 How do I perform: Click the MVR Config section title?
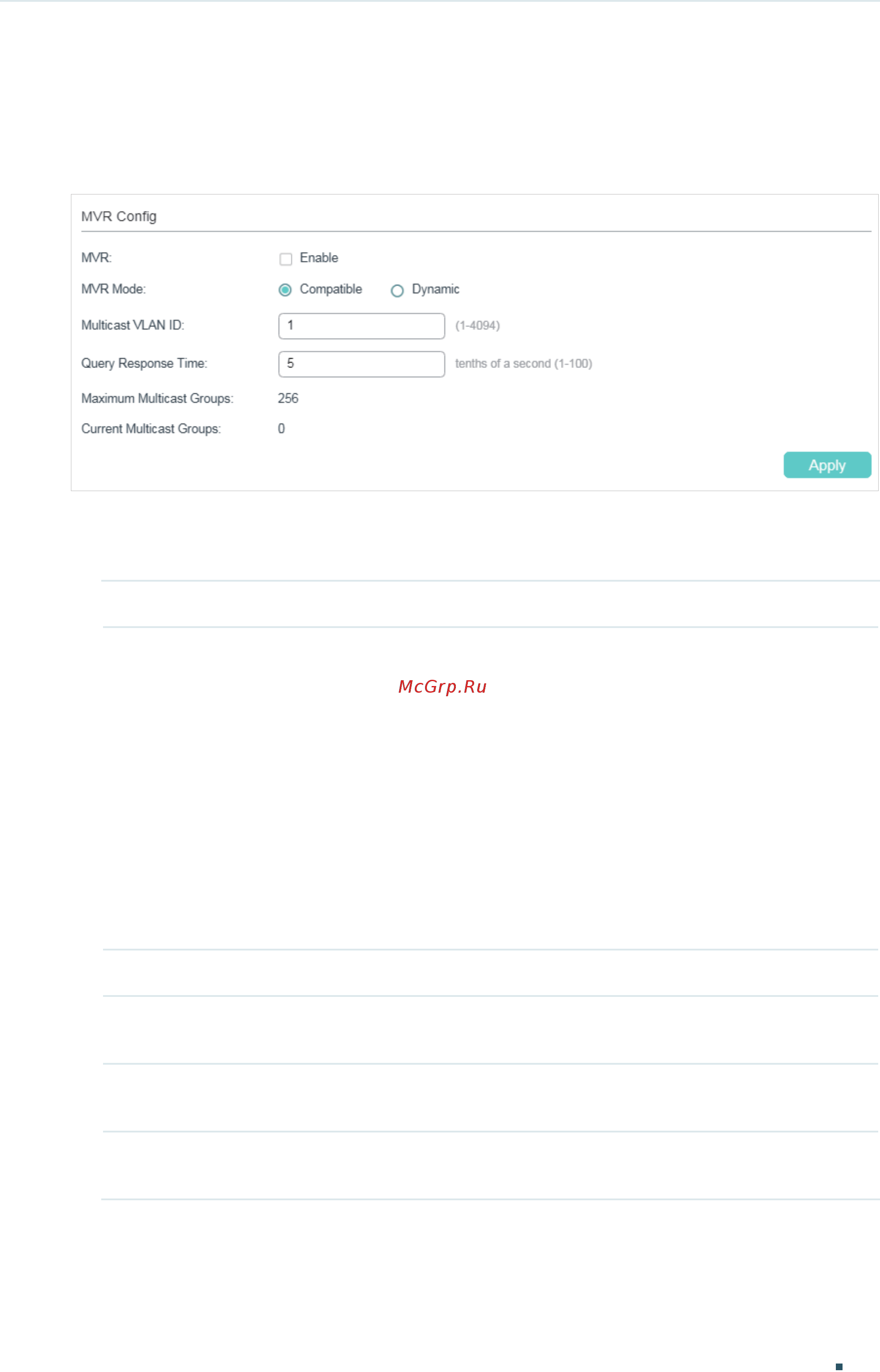[x=119, y=217]
